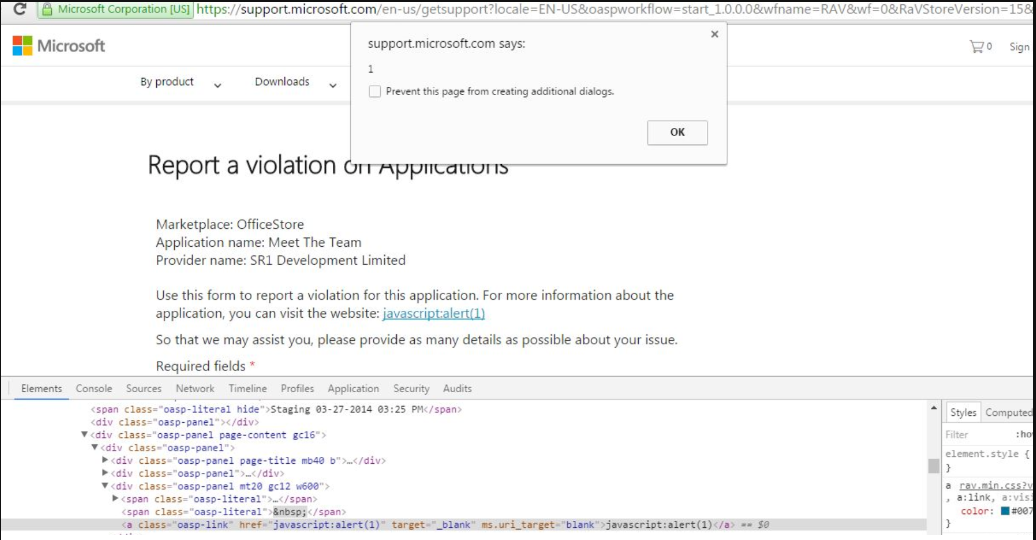Select the 'Staging 03-27-2014 03:25 PM' span row
1036x540 pixels.
pyautogui.click(x=276, y=409)
